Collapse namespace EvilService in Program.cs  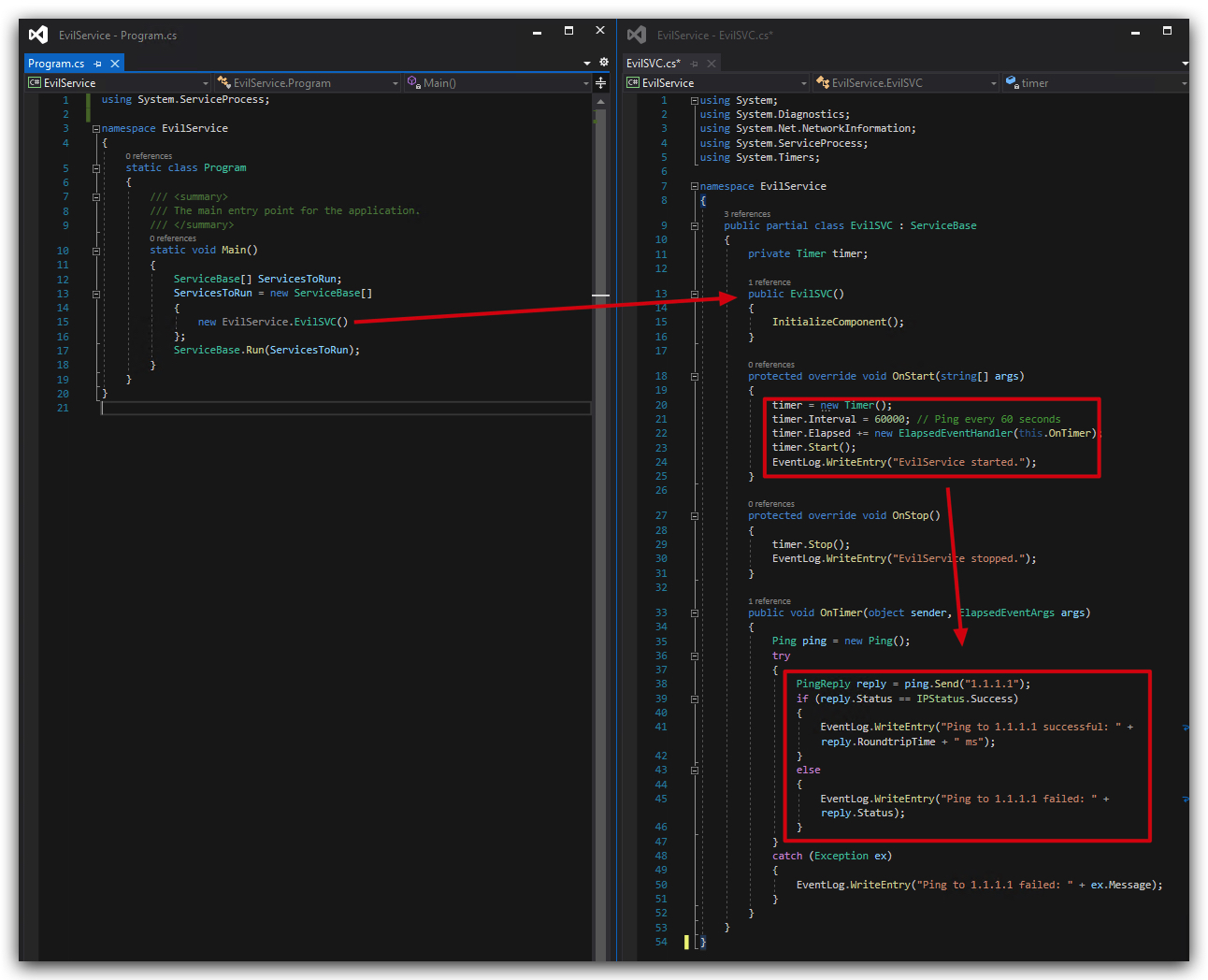[96, 129]
